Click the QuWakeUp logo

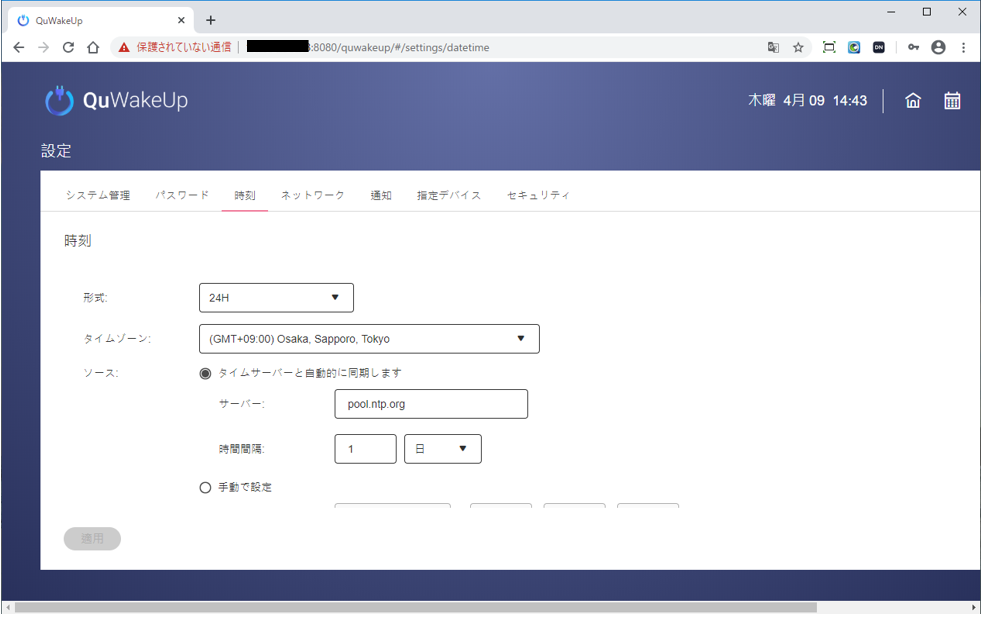[x=116, y=101]
